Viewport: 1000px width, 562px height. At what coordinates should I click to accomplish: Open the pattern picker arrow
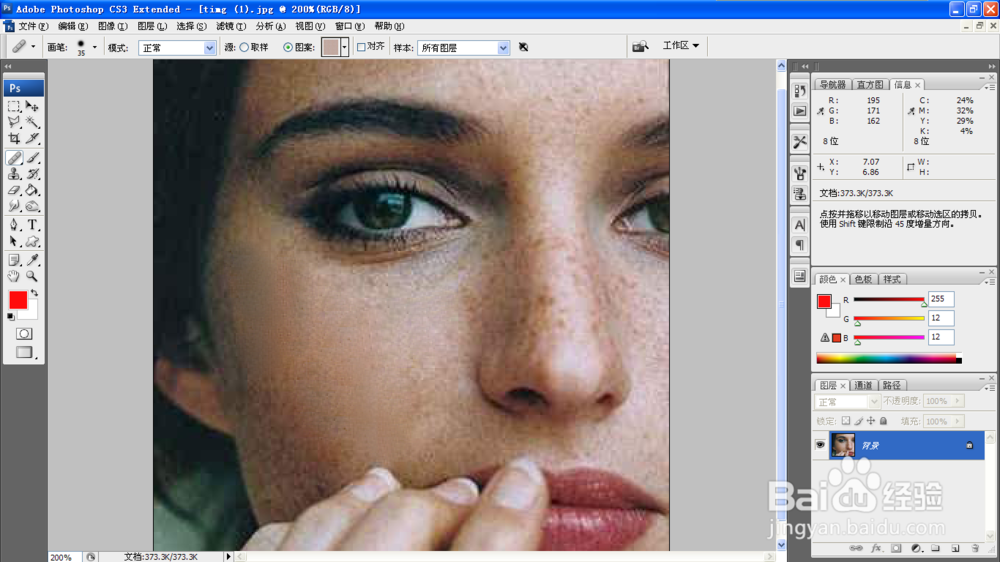(344, 47)
